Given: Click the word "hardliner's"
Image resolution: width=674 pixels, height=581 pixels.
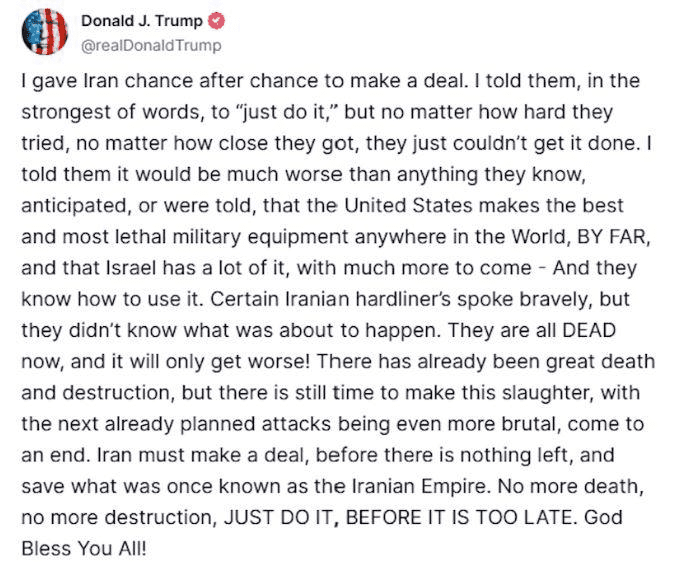Looking at the screenshot, I should (403, 299).
